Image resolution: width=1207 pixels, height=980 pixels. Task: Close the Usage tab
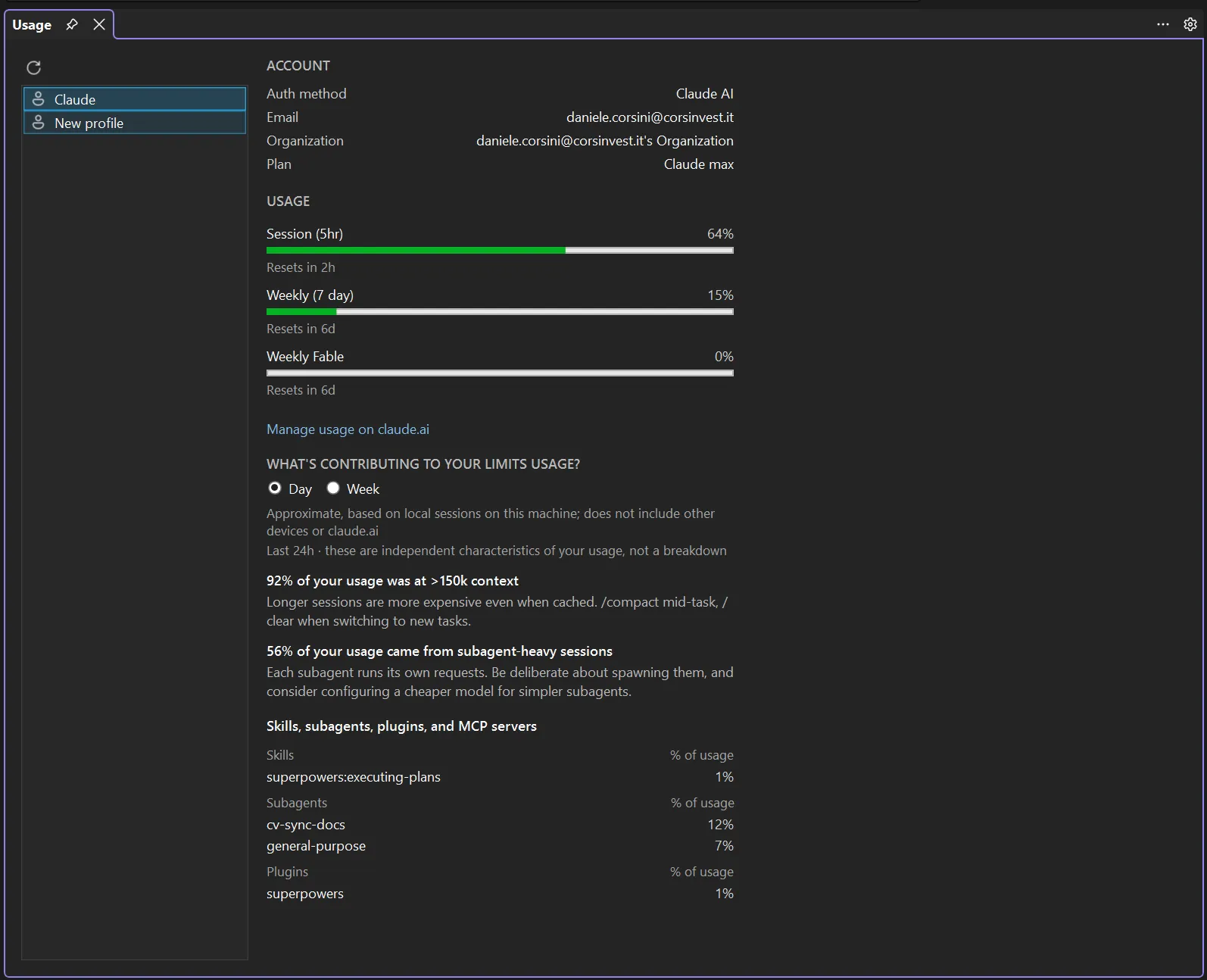point(99,24)
